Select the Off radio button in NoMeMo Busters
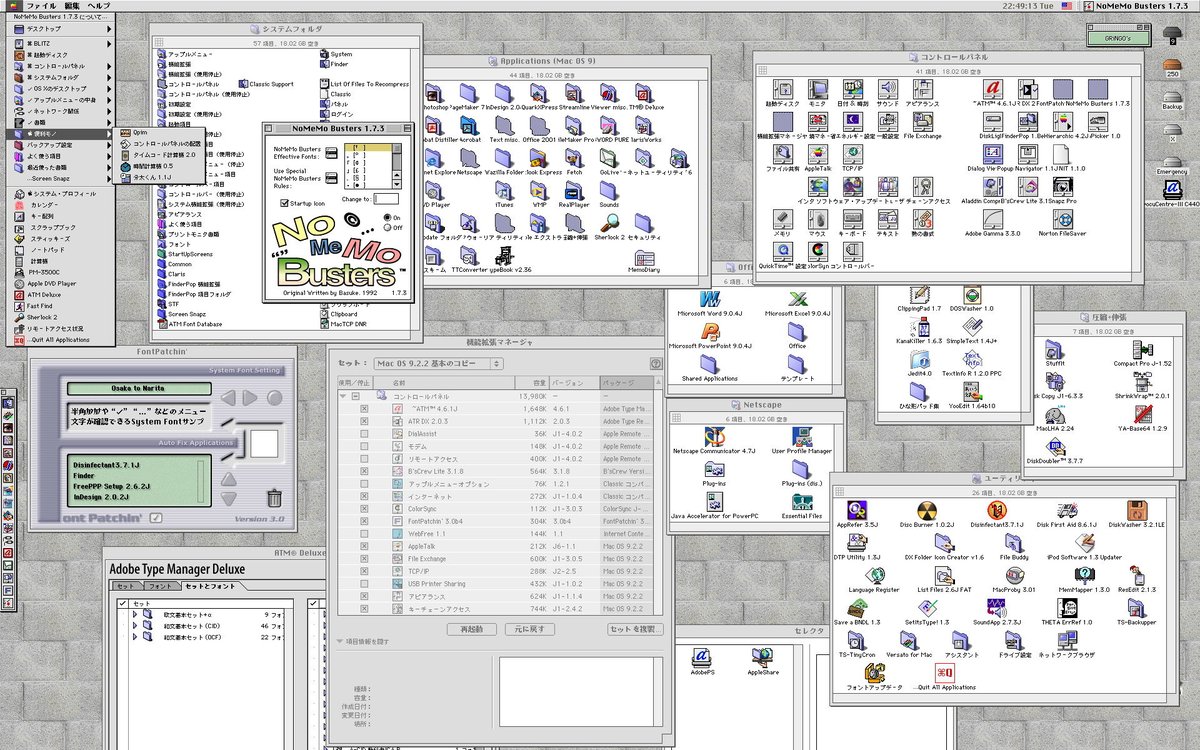 point(388,227)
